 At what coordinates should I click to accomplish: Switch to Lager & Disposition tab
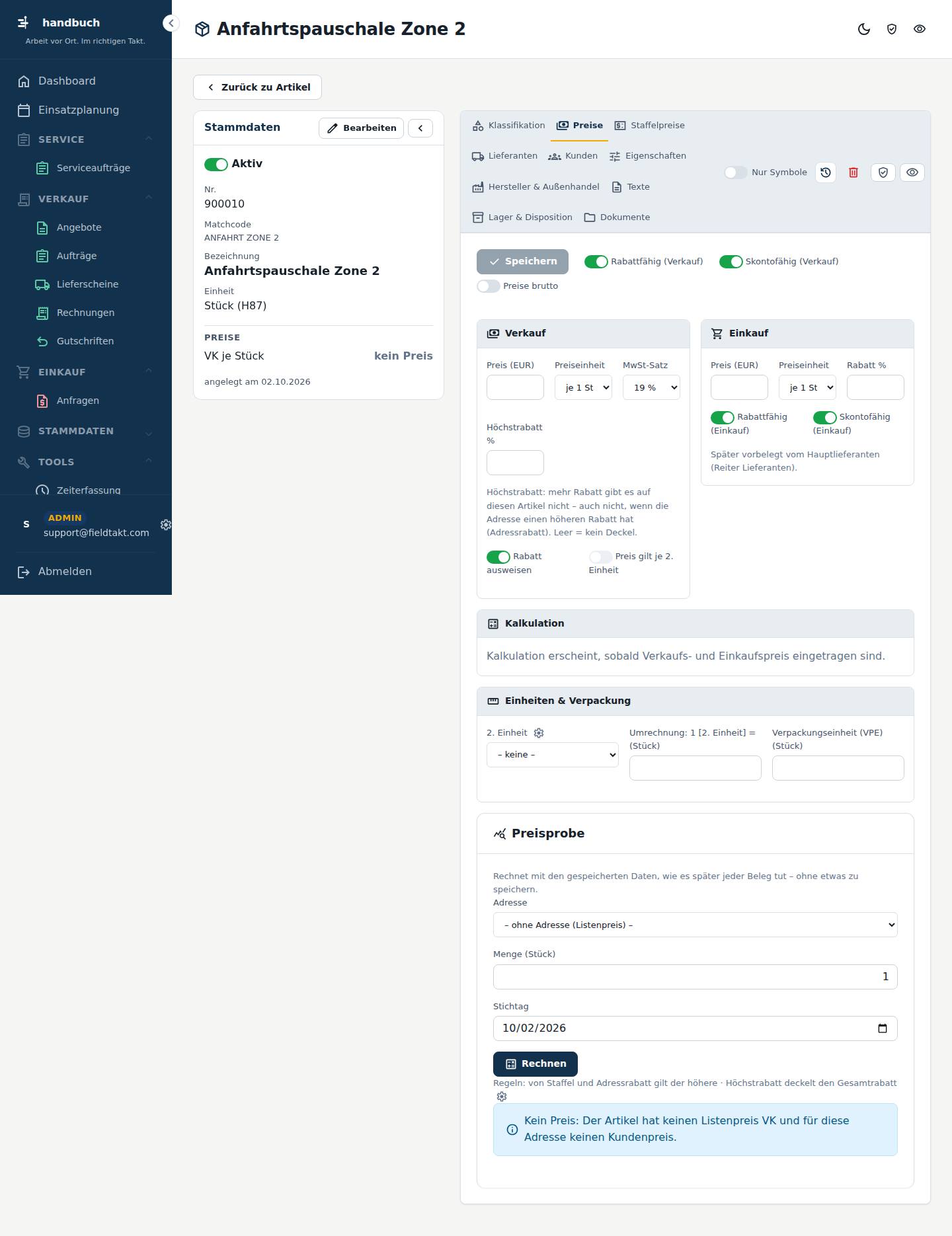(x=522, y=217)
